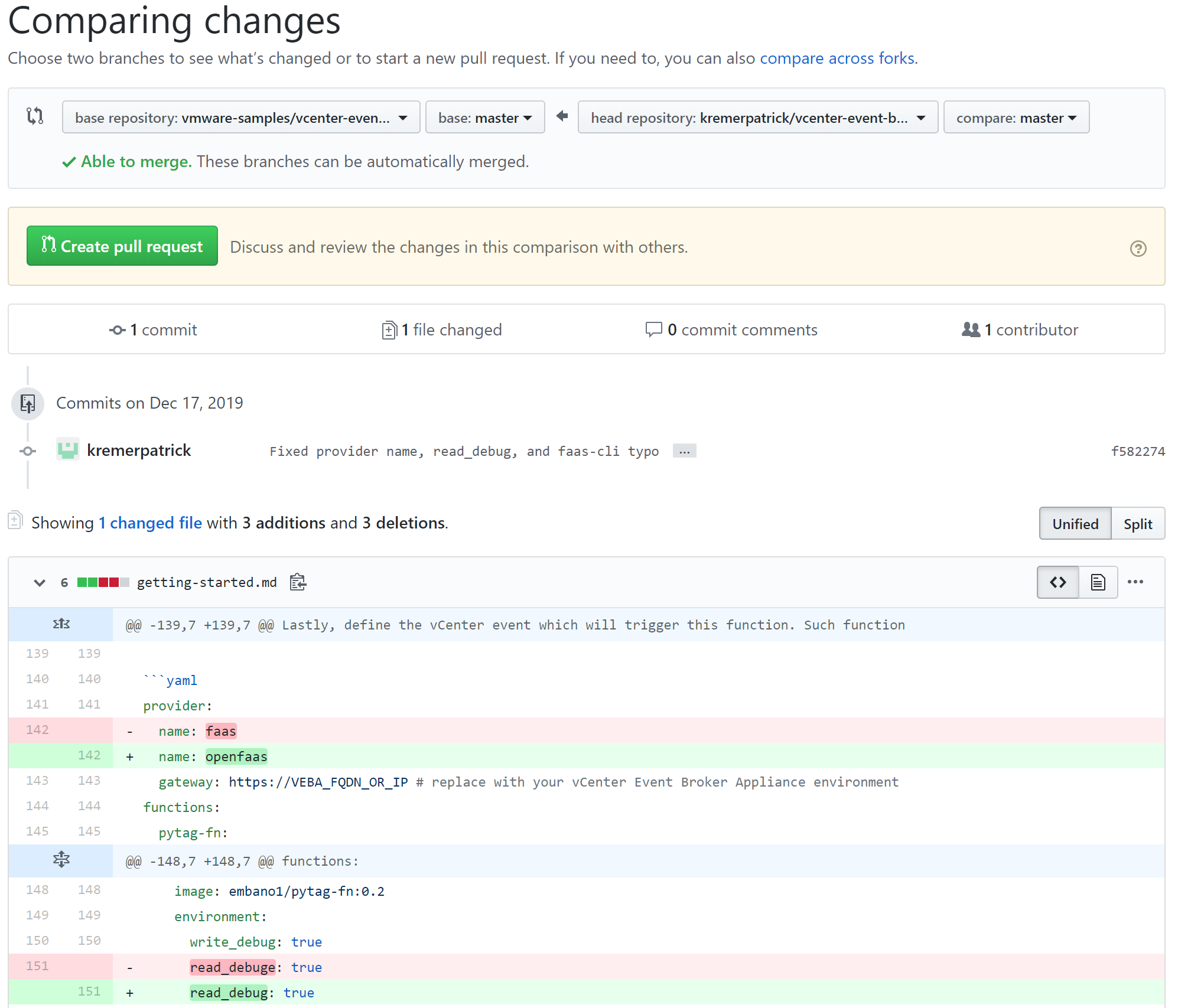
Task: Go to the 1 file changed tab
Action: pyautogui.click(x=442, y=330)
